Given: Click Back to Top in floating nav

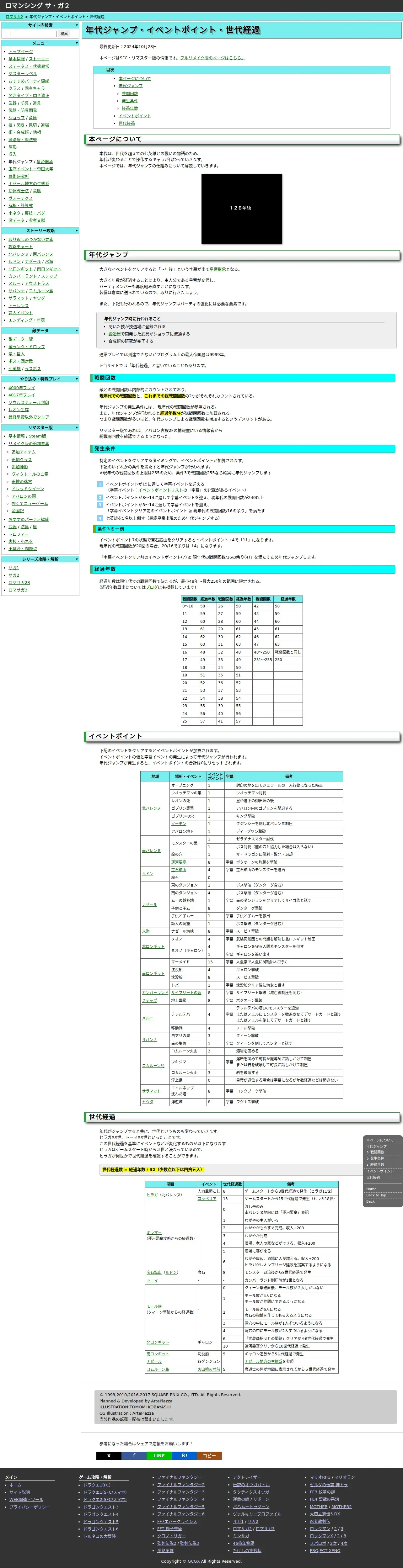Looking at the screenshot, I should click(376, 1195).
